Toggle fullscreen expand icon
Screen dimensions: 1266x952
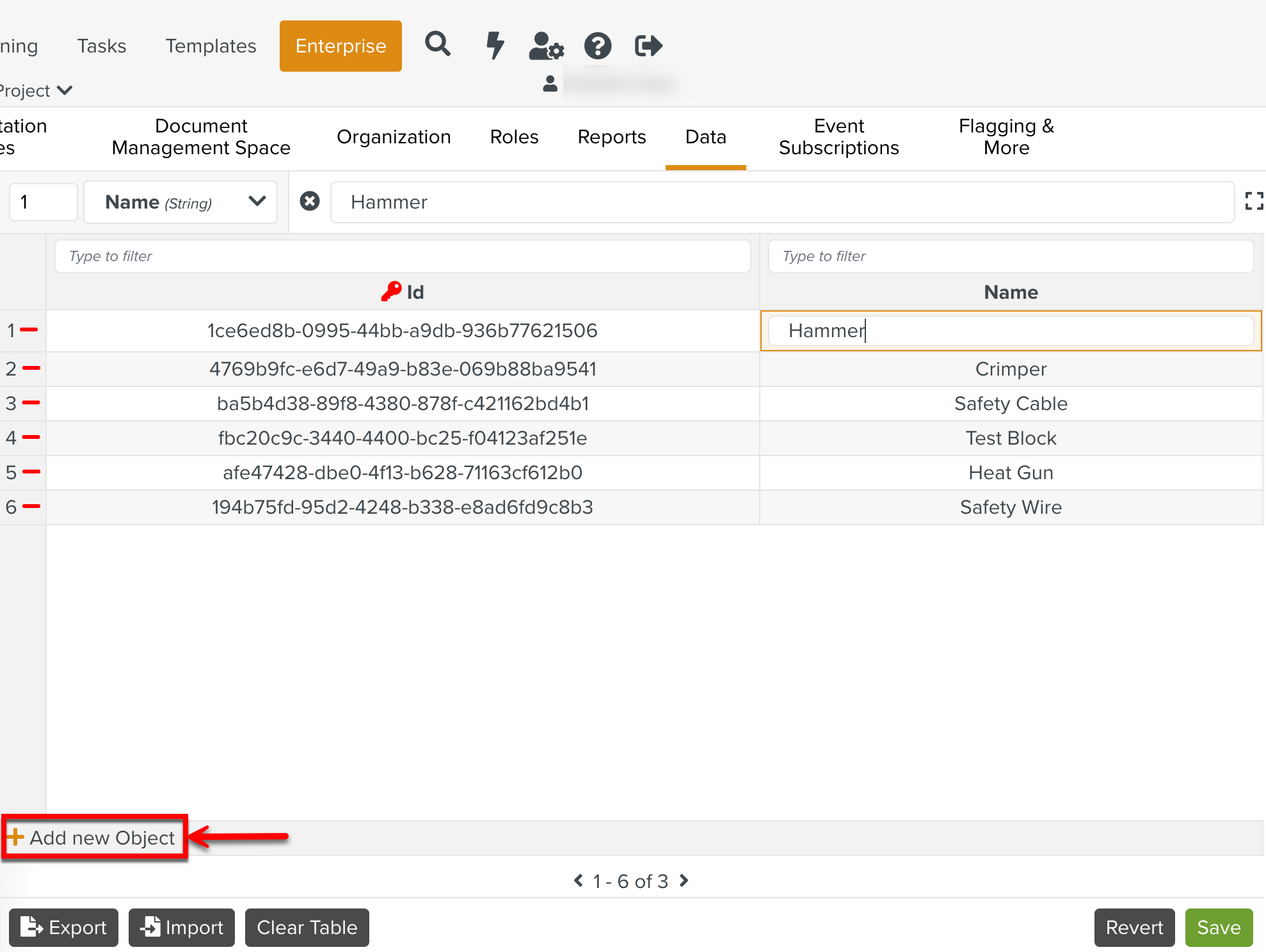point(1254,202)
